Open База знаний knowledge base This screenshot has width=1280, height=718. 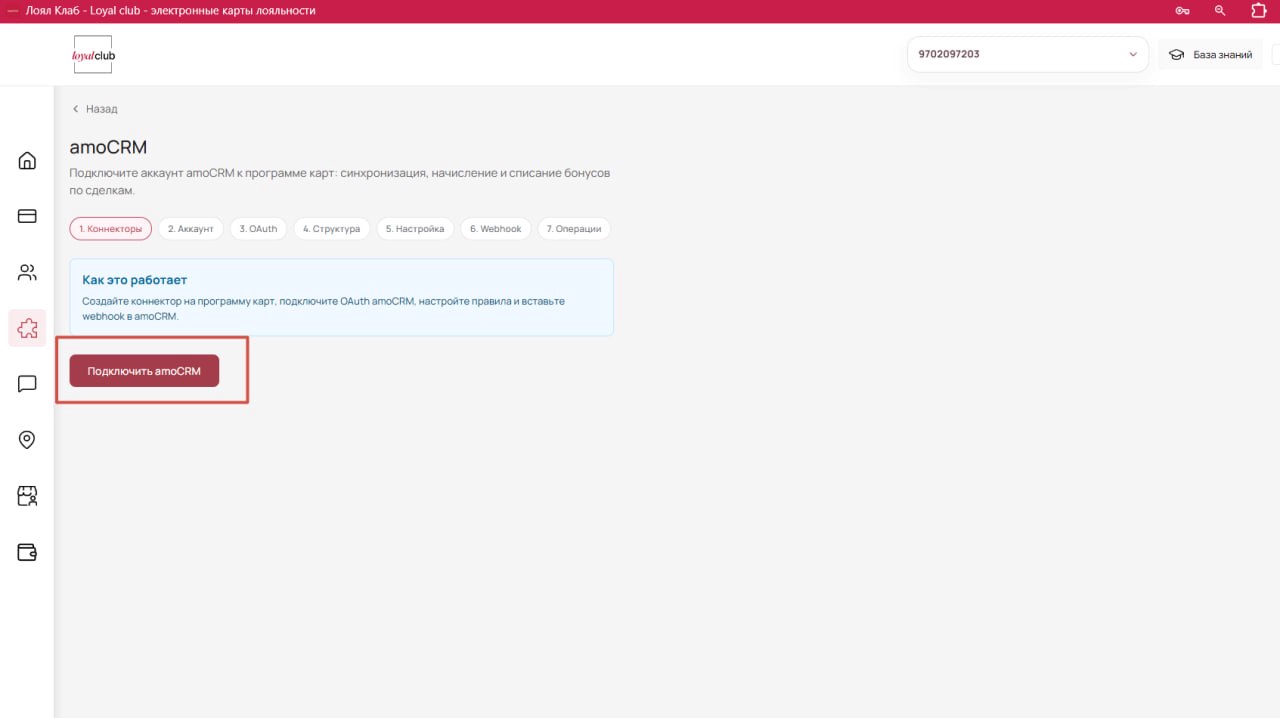point(1210,55)
